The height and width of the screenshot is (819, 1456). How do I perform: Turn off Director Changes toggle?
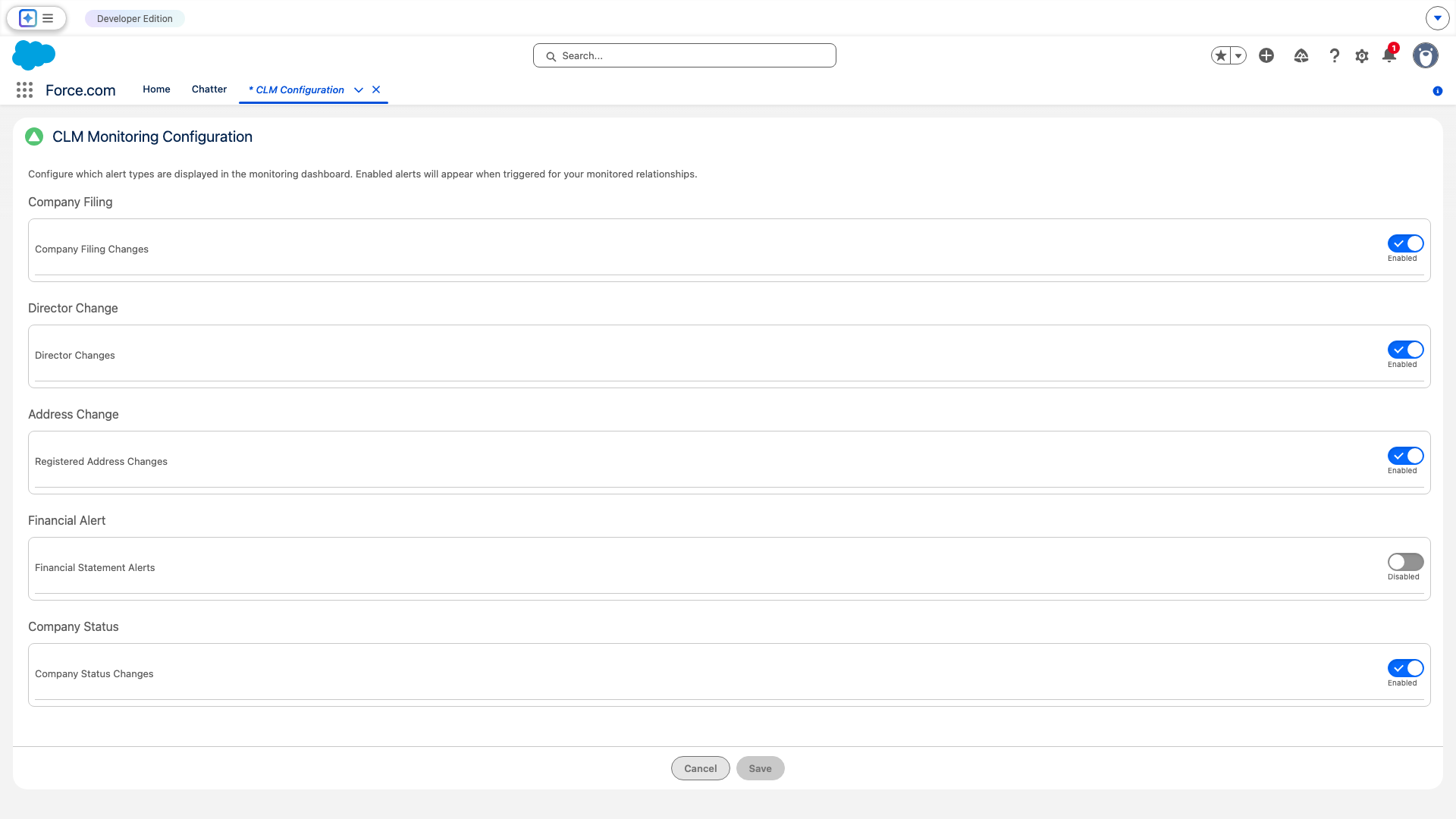1405,350
